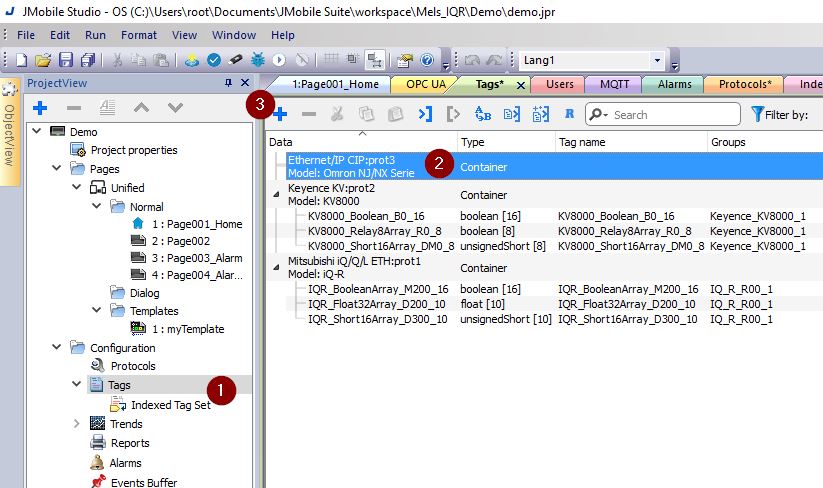Collapse the Keyence KV:prot2 container
This screenshot has height=488, width=823.
[276, 194]
